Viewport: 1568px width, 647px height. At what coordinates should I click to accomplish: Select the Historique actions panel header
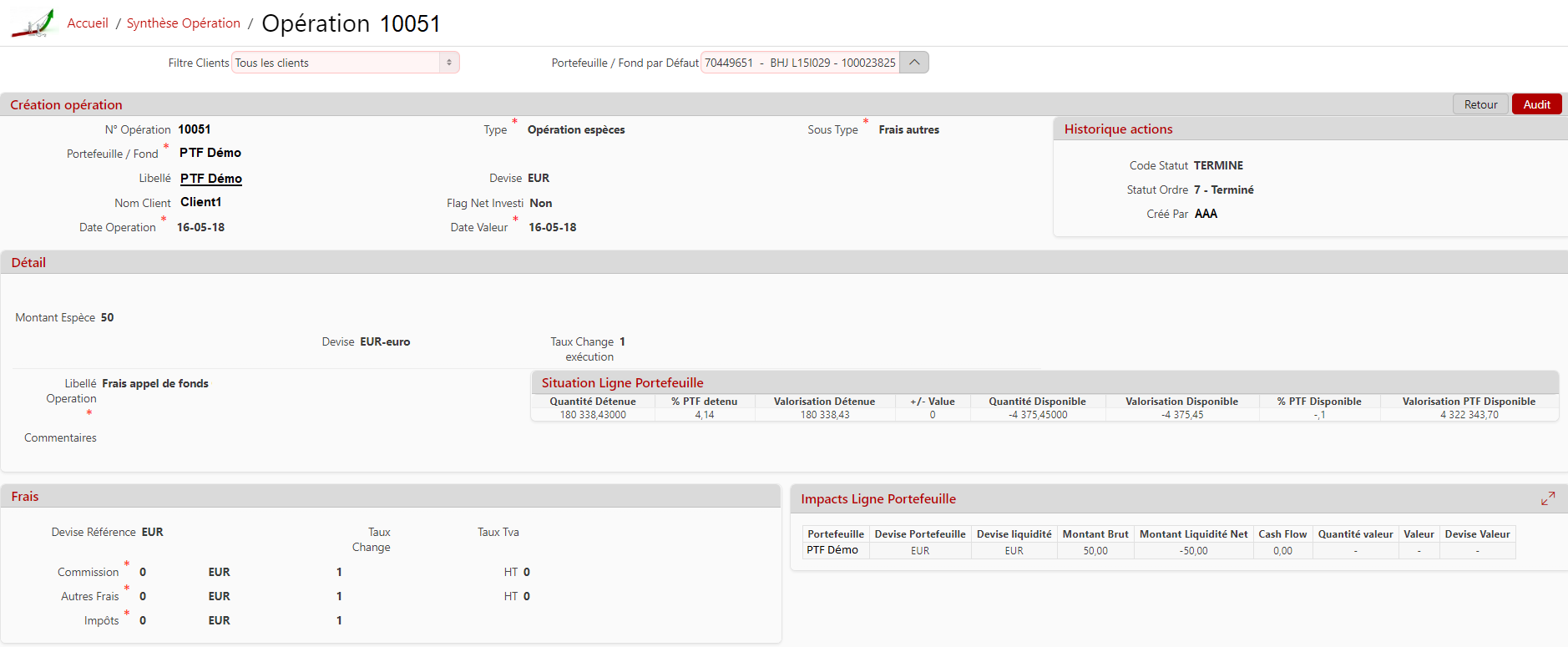click(x=1117, y=129)
